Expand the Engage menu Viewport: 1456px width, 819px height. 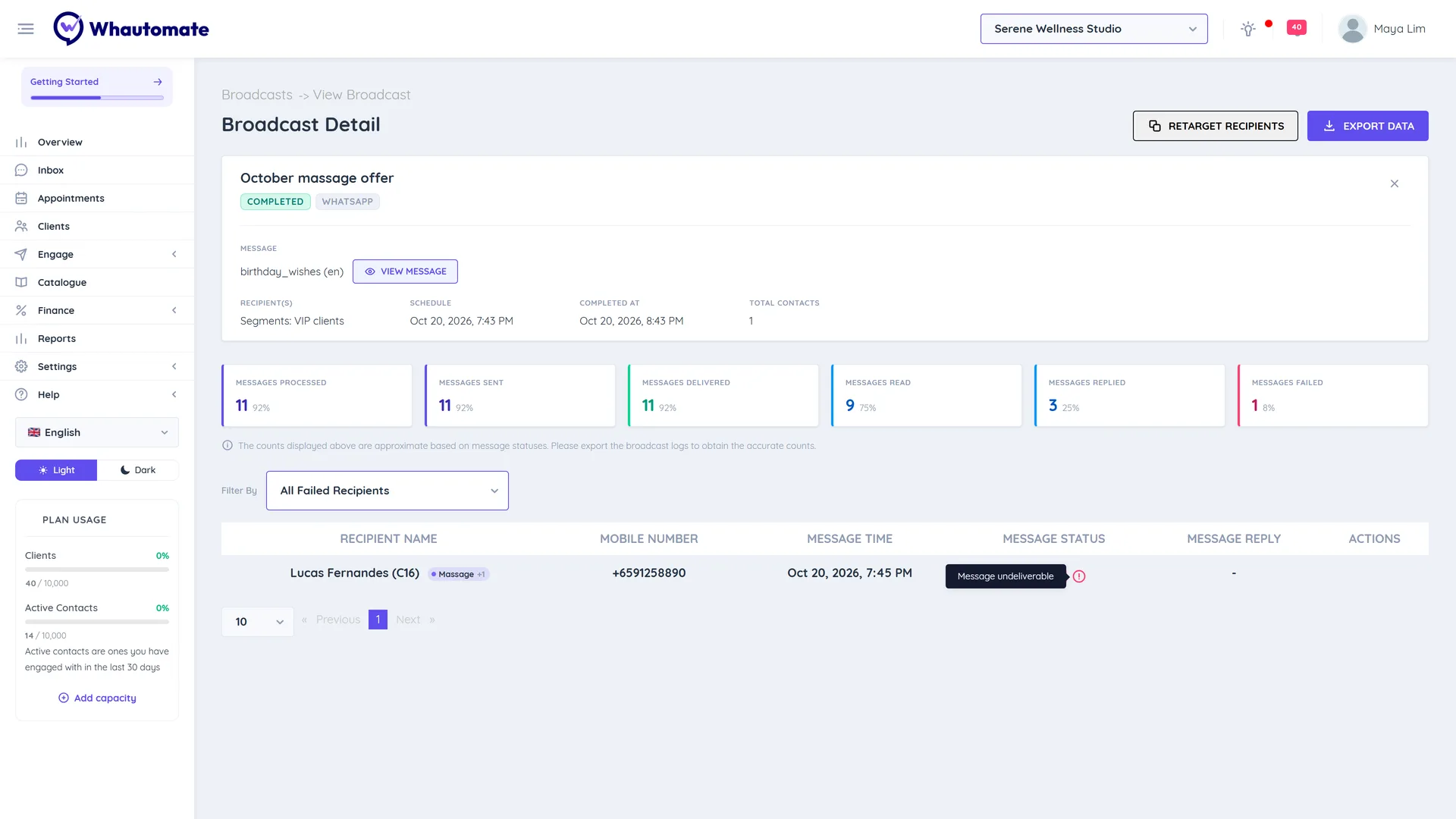(97, 254)
